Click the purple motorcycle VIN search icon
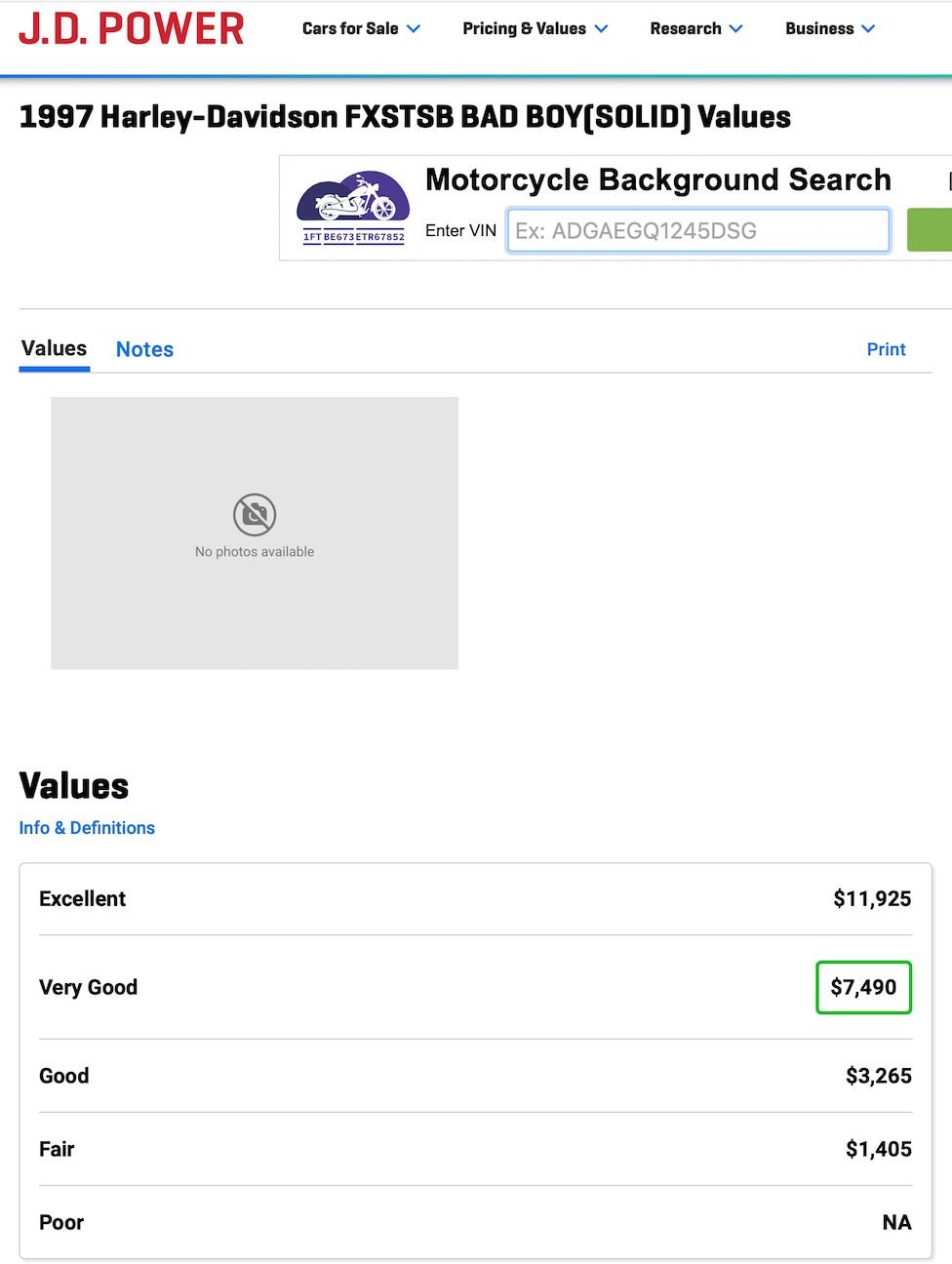 [x=353, y=208]
